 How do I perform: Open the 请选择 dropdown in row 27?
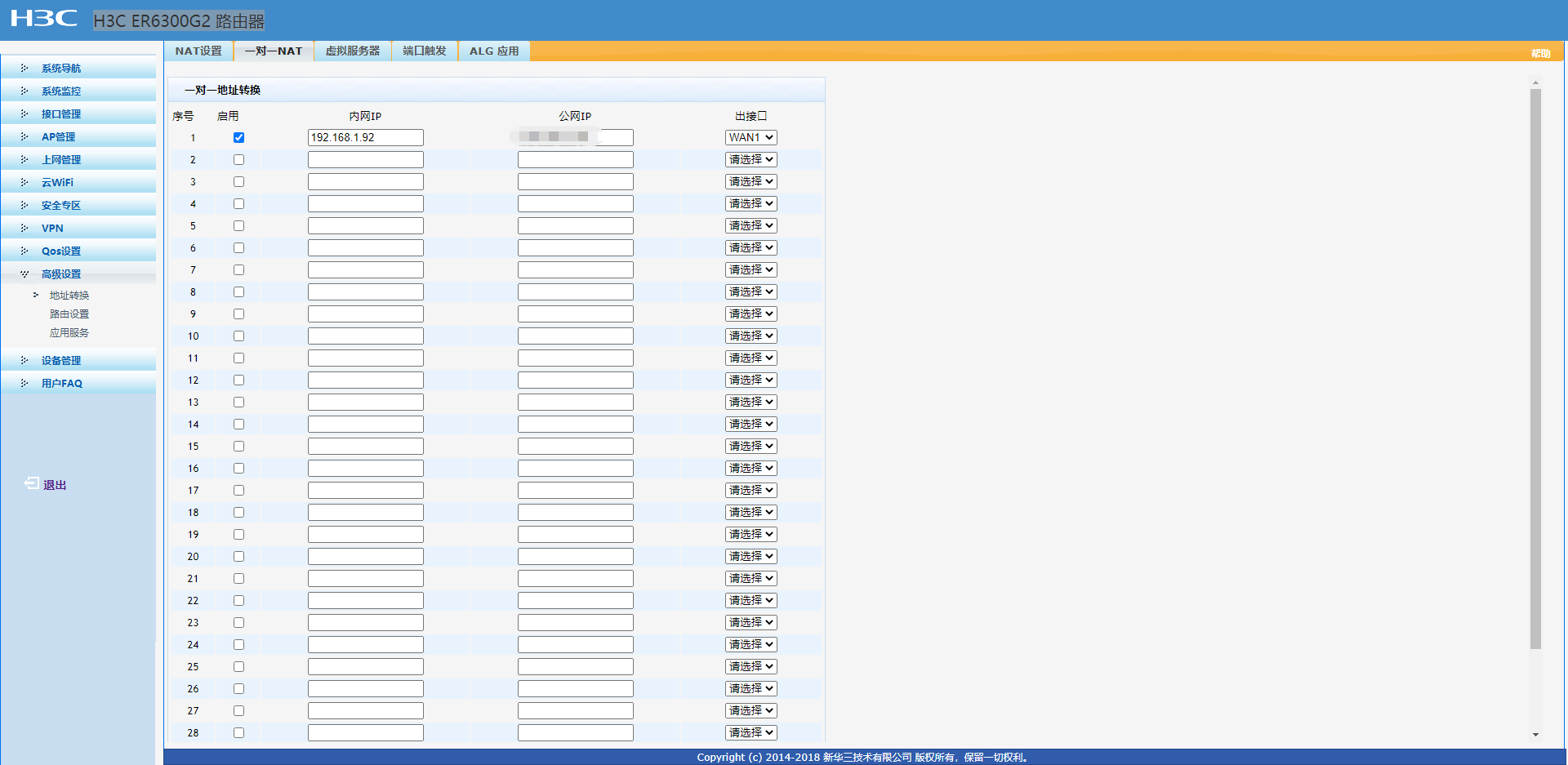coord(751,711)
